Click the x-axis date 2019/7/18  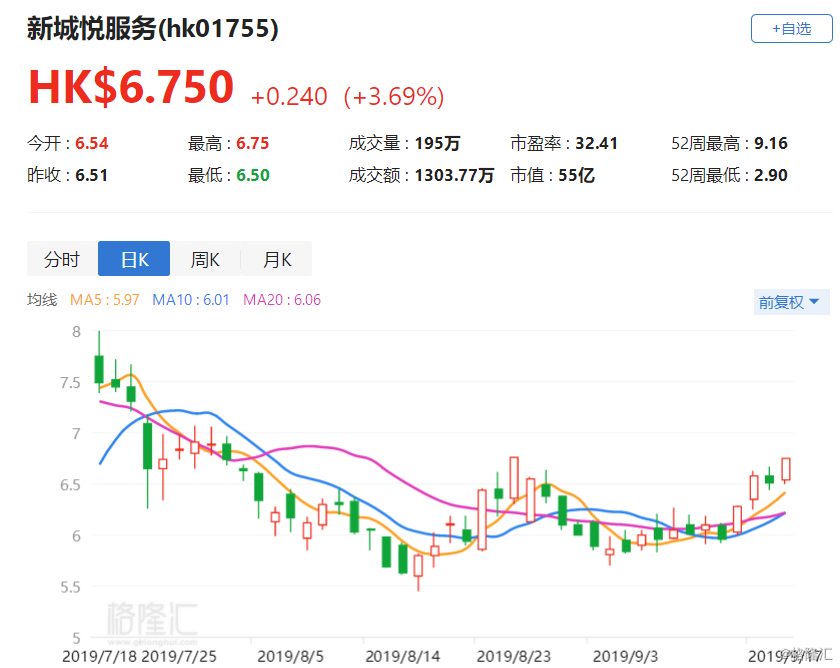100,657
